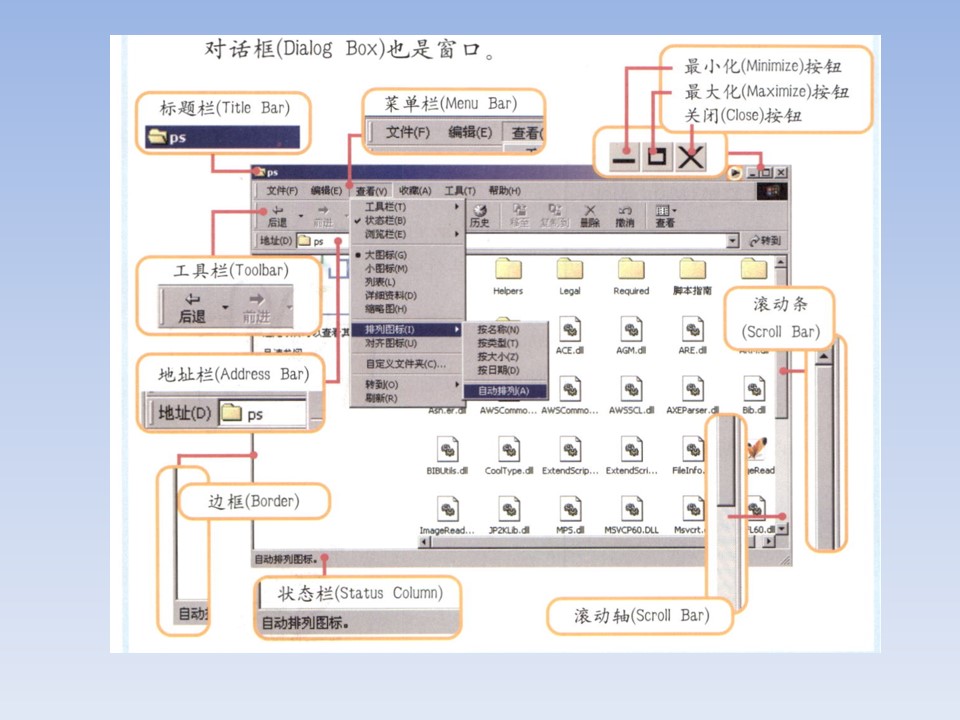This screenshot has width=960, height=720.
Task: Select the Bib.dll file icon
Action: [x=754, y=389]
